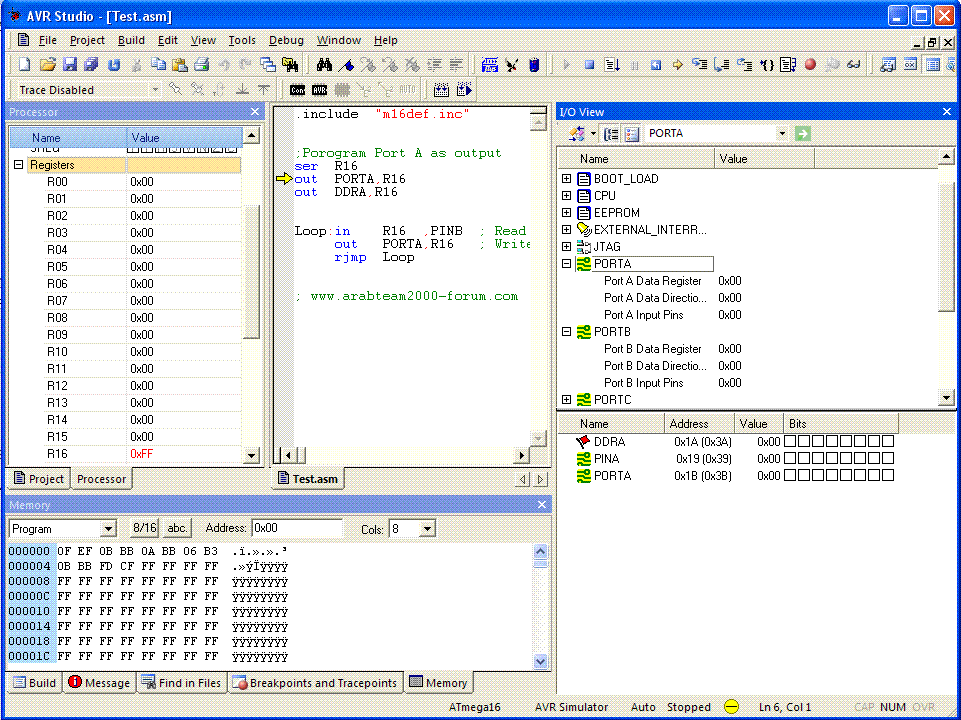
Task: Toggle the first DDRA bit checkbox
Action: (x=790, y=441)
